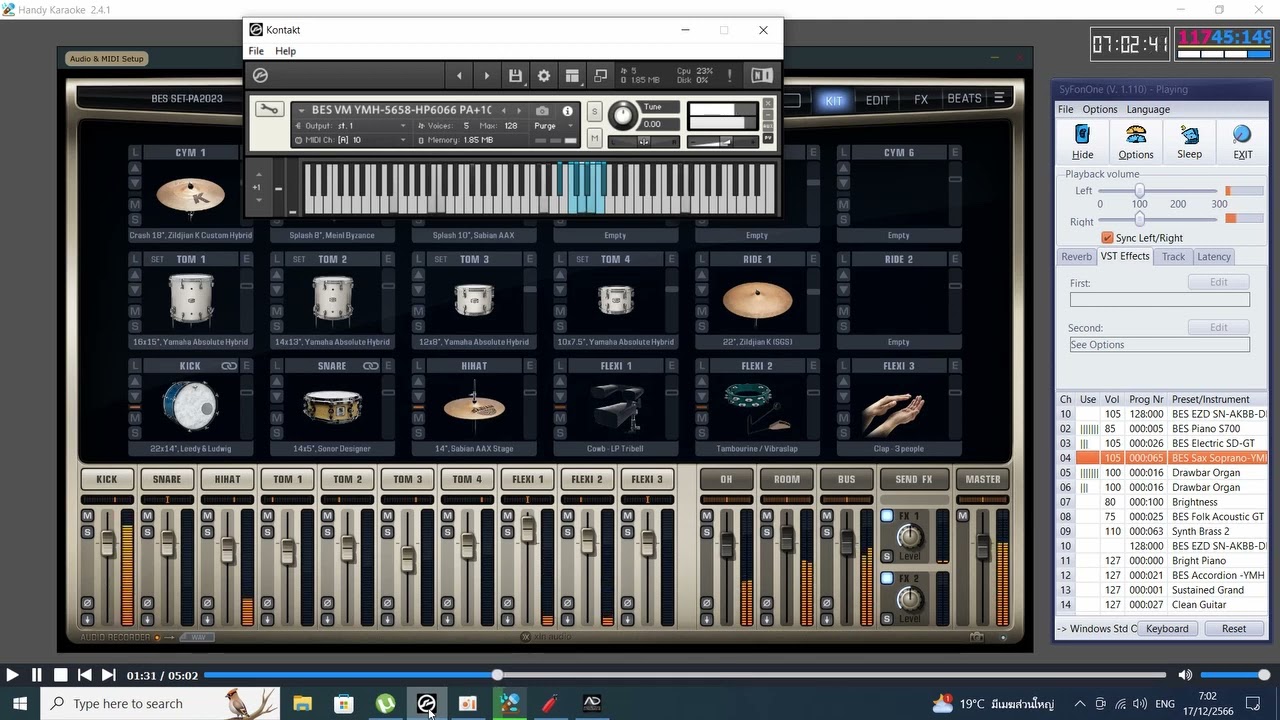Click the Kontakt exclamation warning icon
This screenshot has height=720, width=1280.
[730, 76]
